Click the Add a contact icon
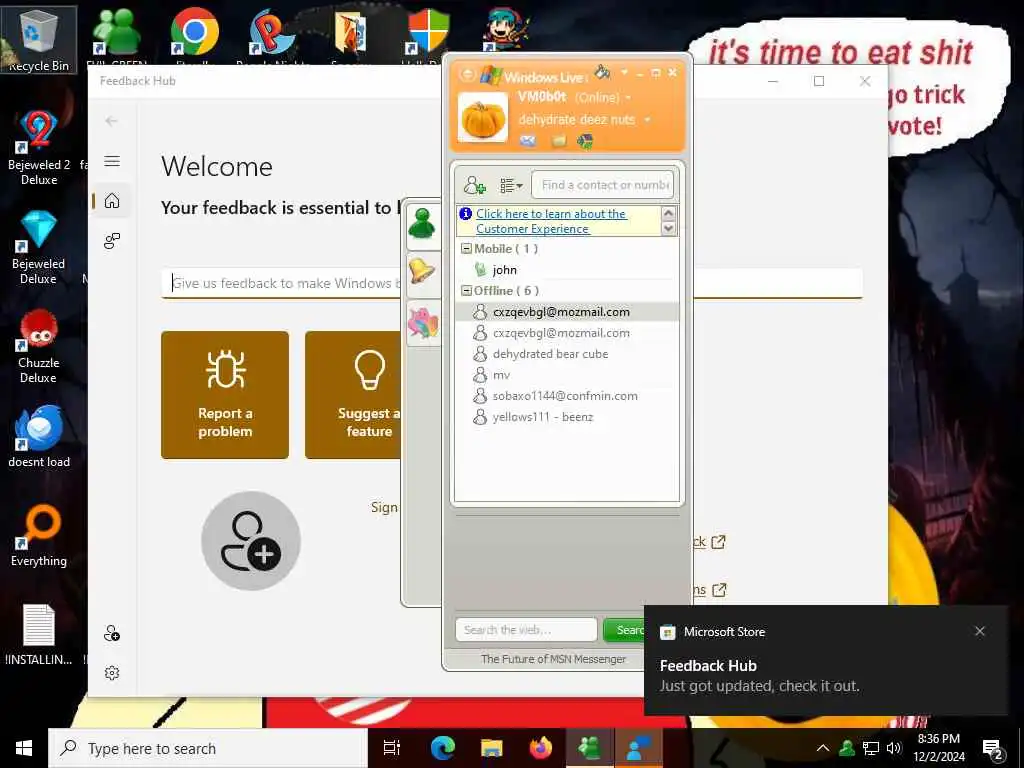The height and width of the screenshot is (768, 1024). pyautogui.click(x=475, y=185)
